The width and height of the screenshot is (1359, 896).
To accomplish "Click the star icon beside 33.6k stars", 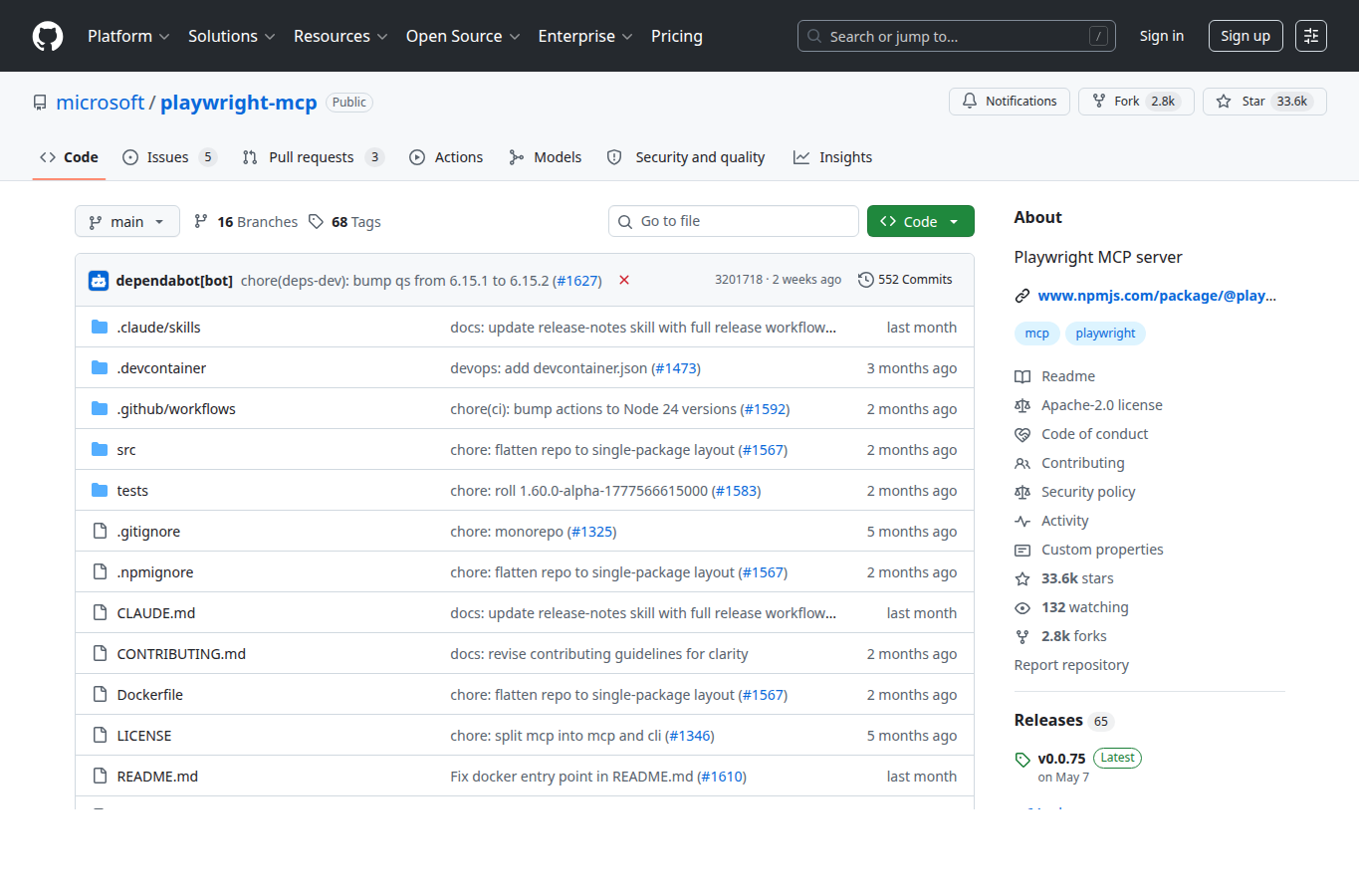I will 1022,578.
